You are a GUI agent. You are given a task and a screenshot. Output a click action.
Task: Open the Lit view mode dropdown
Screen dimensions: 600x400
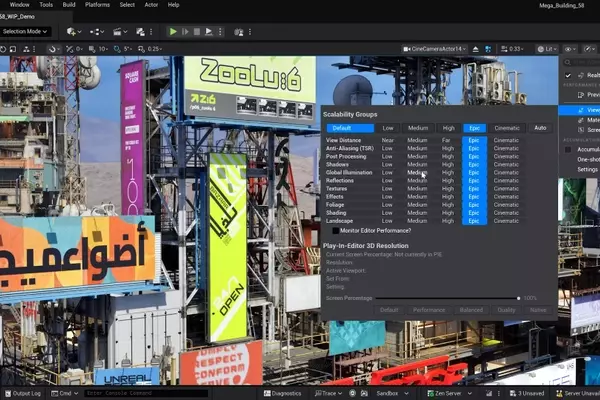tap(546, 49)
